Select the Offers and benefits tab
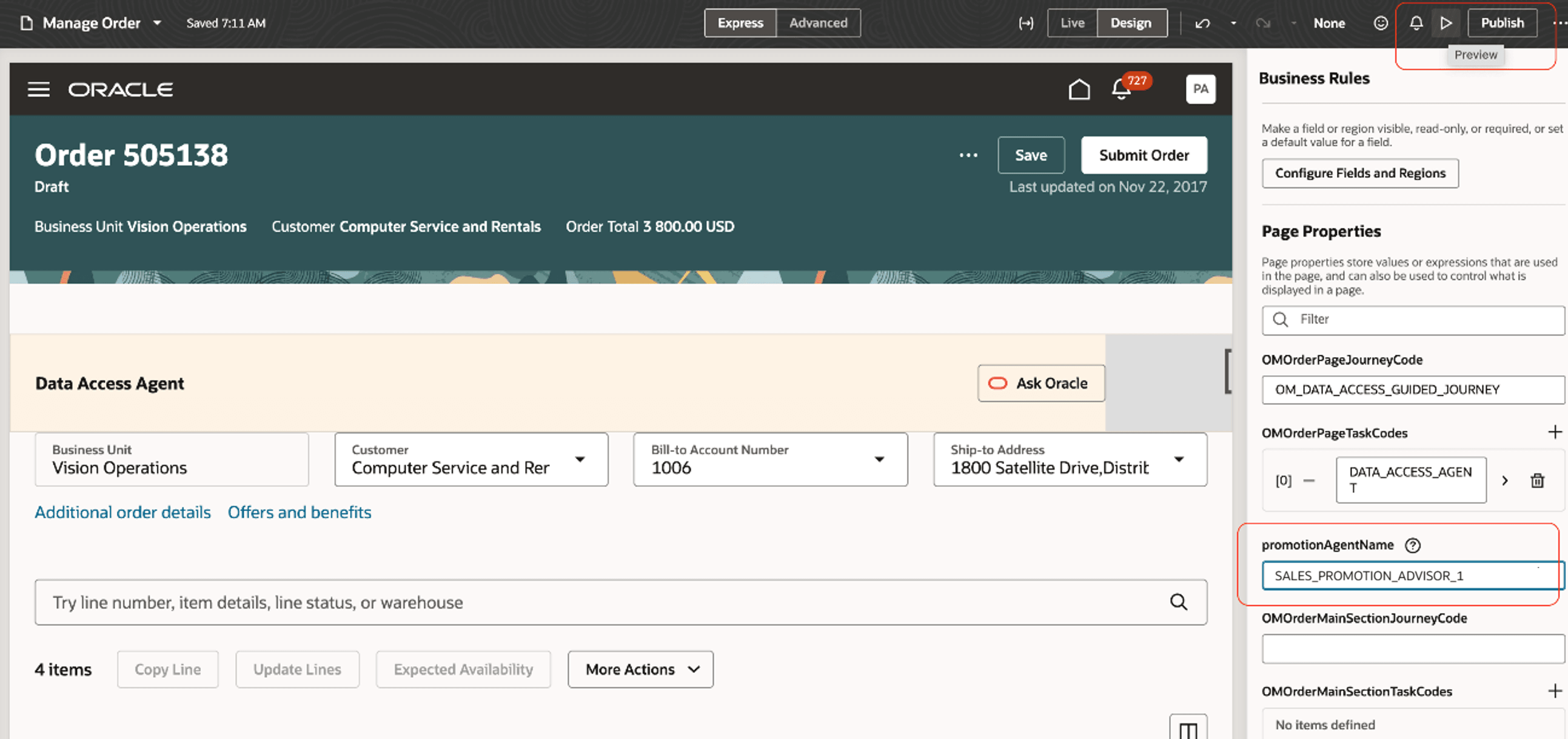The height and width of the screenshot is (739, 1568). 299,512
